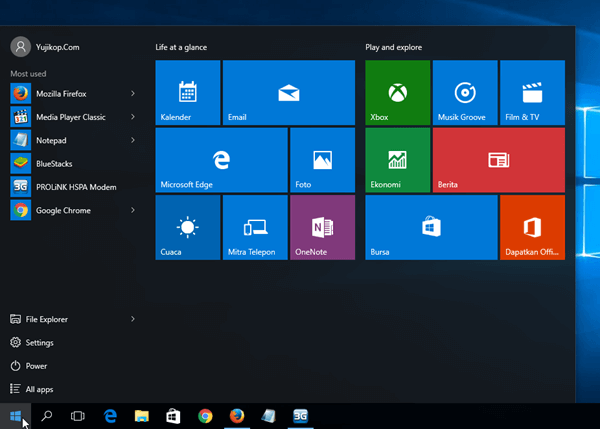Expand Mozilla Firefox jump list arrow
The height and width of the screenshot is (429, 600).
point(133,94)
